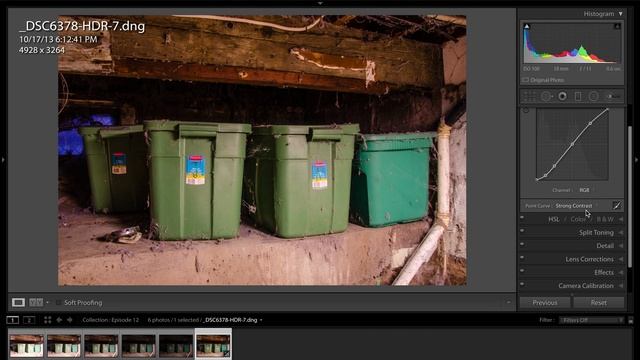Expand the Detail panel triangle
This screenshot has height=360, width=640.
621,246
